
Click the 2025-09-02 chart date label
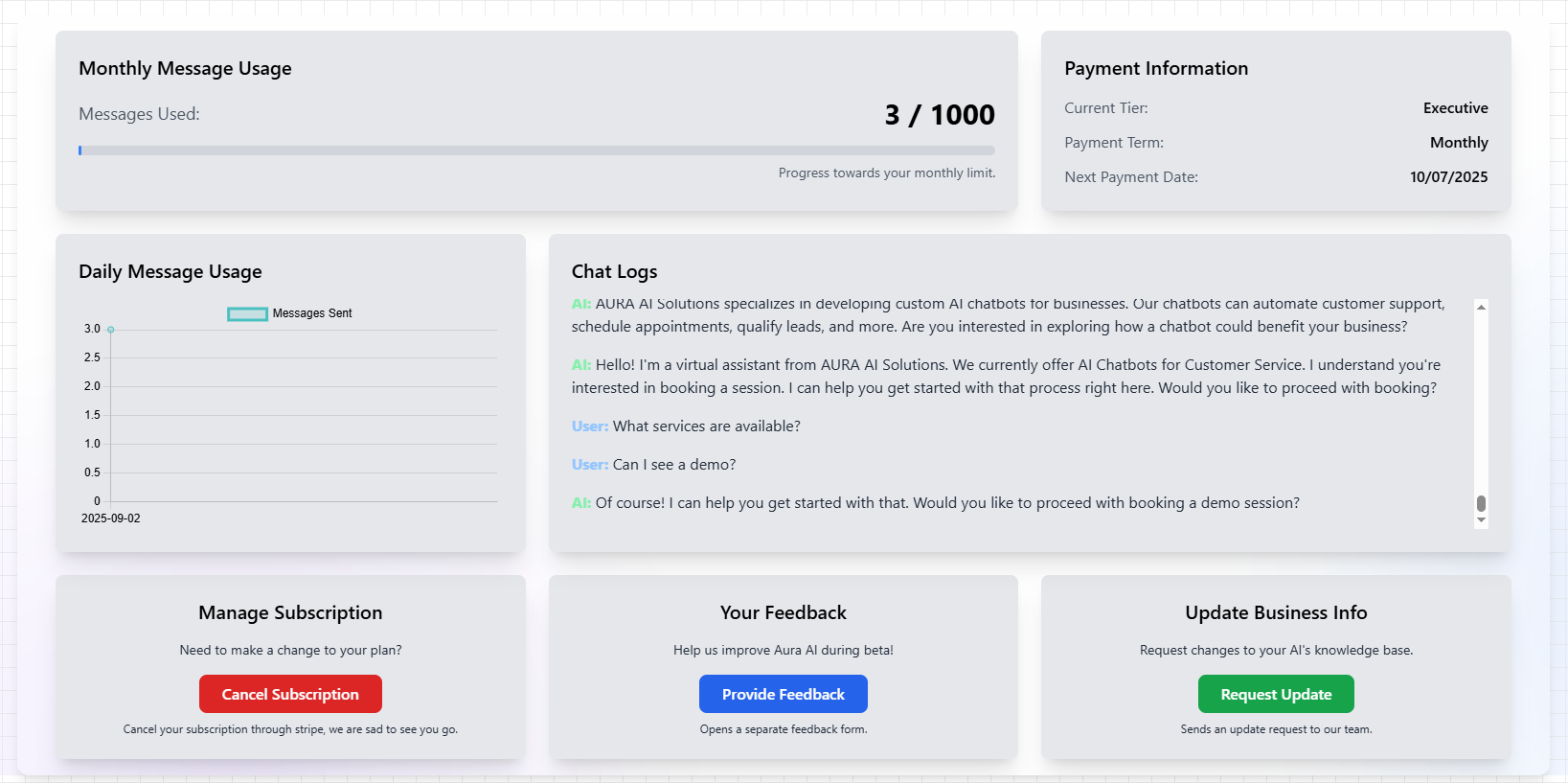tap(111, 518)
